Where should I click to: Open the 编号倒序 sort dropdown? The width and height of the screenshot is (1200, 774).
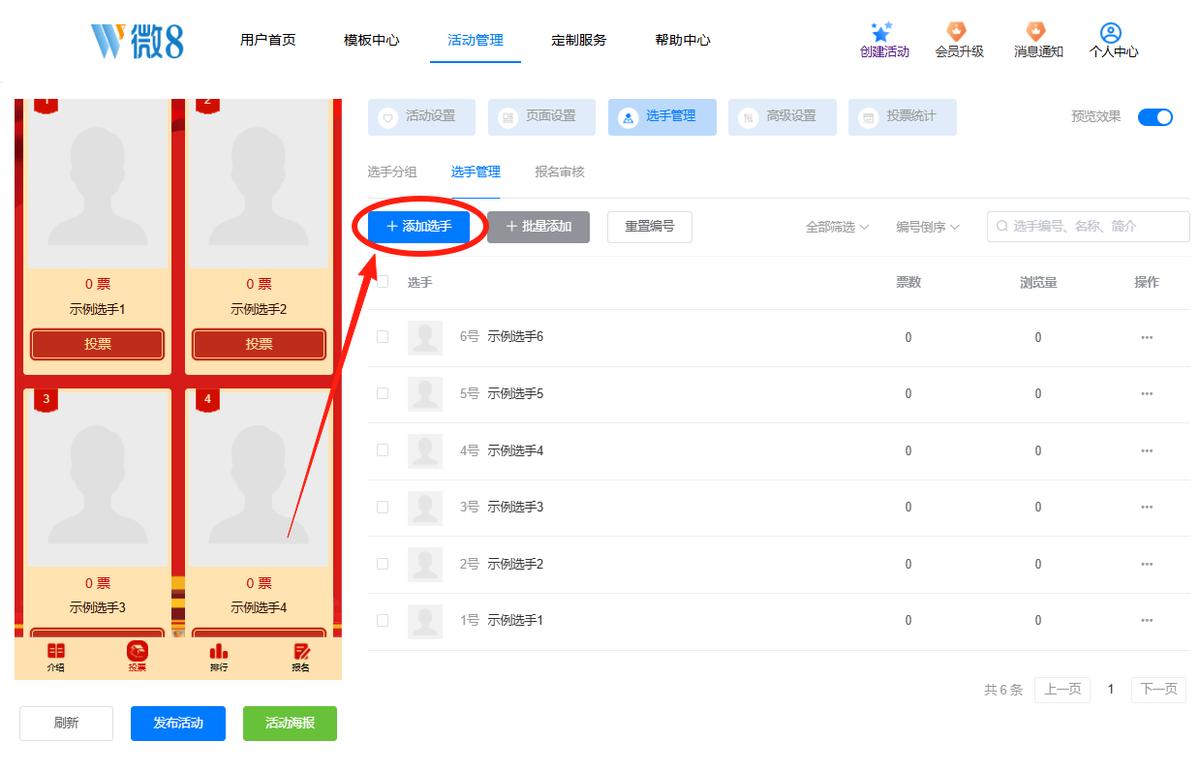(927, 227)
